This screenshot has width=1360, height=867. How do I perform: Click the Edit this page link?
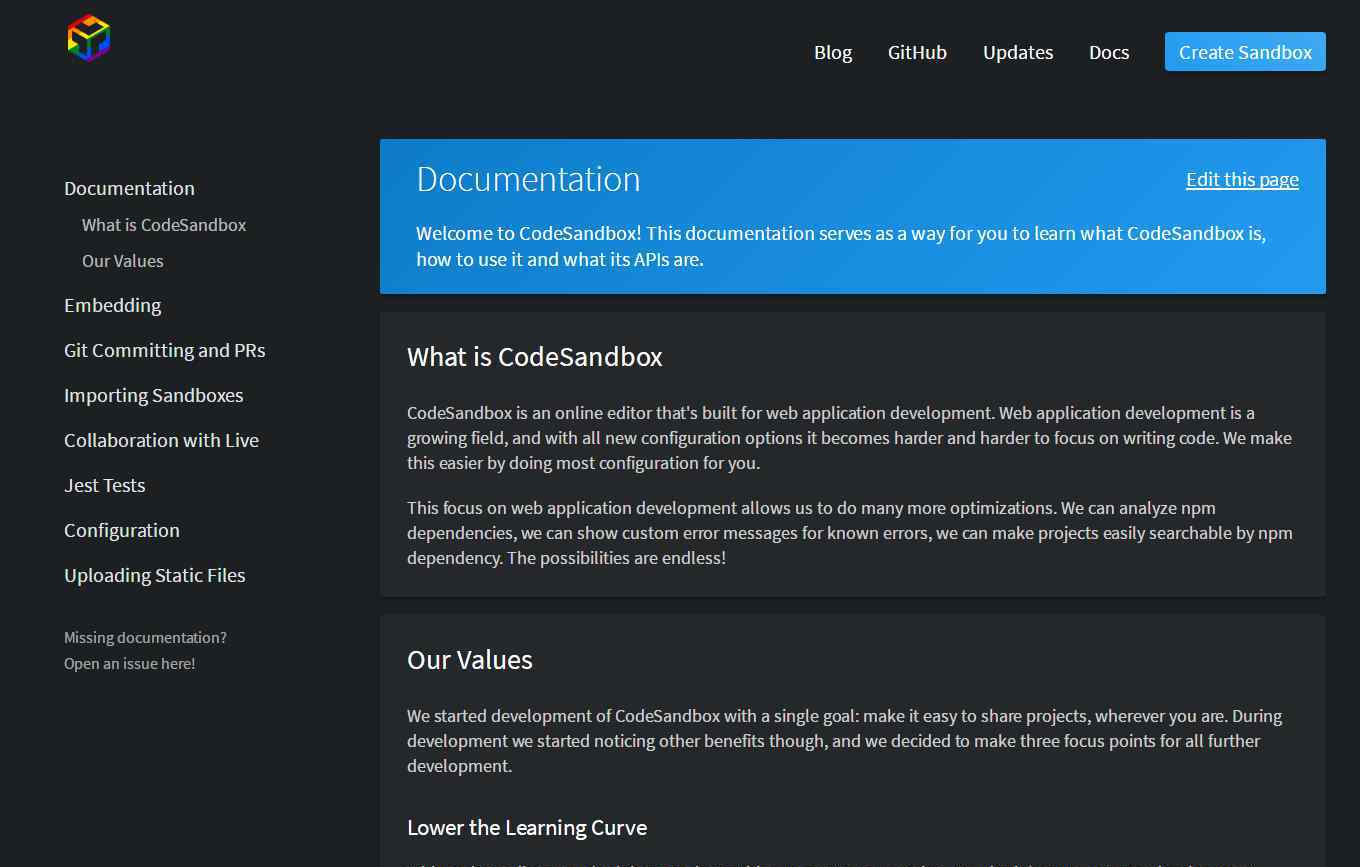pyautogui.click(x=1242, y=179)
